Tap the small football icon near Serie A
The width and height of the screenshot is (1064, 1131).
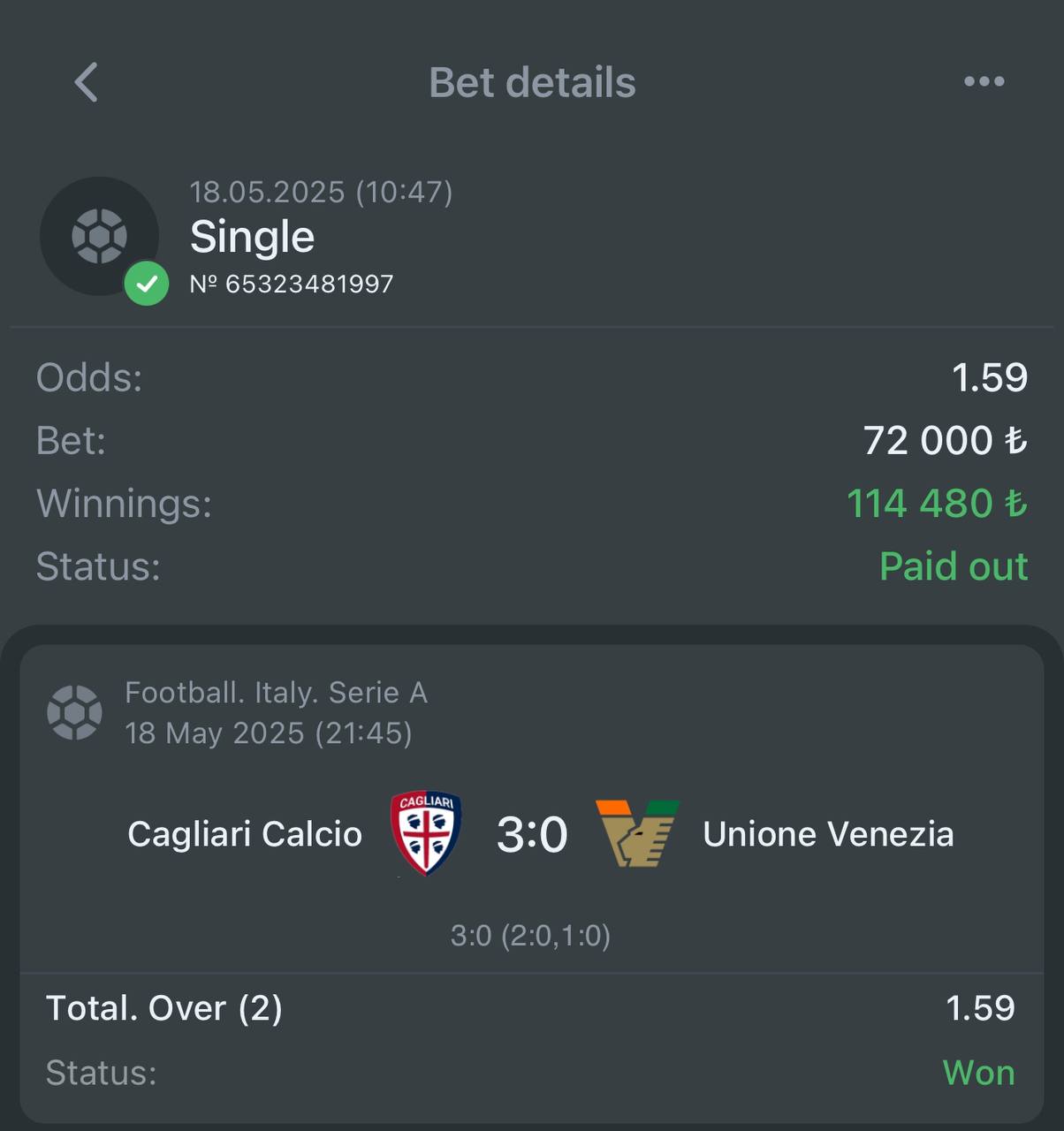tap(74, 712)
